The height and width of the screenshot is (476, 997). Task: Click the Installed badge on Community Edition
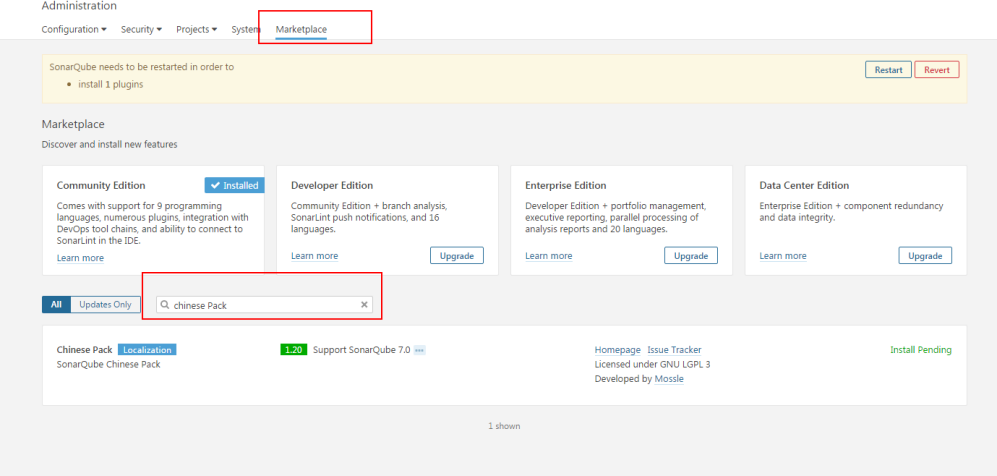coord(235,186)
